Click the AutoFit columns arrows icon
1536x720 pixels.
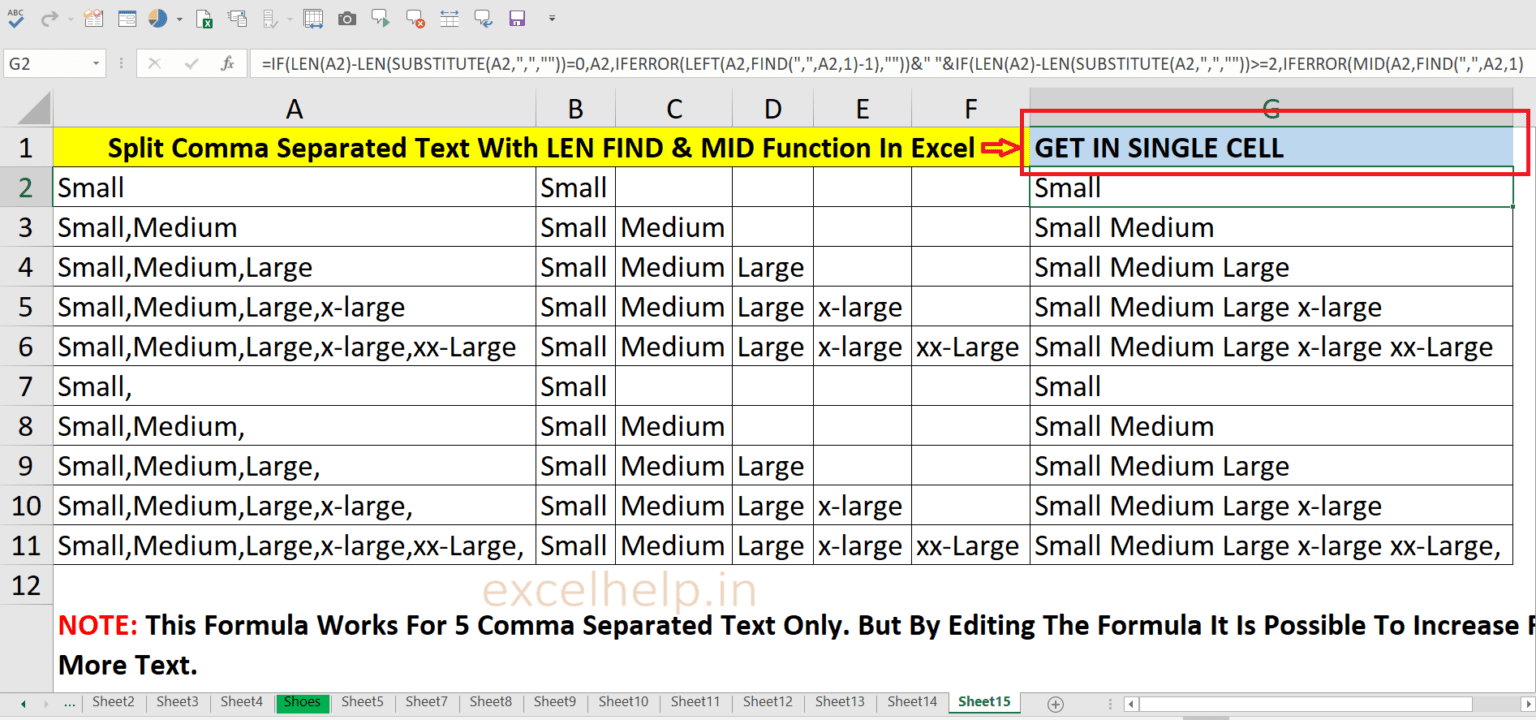coord(449,18)
